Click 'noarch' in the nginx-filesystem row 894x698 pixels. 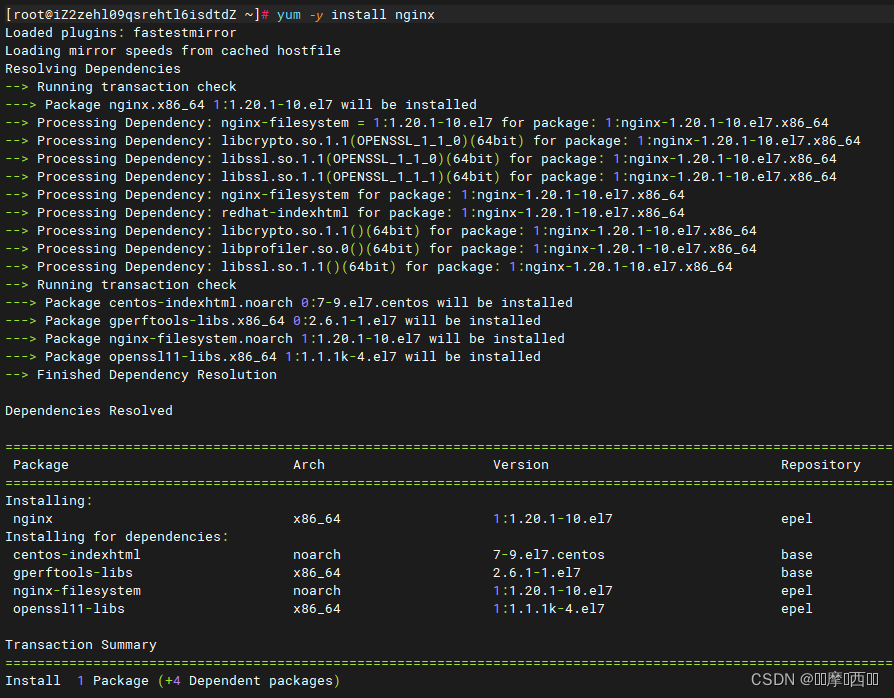pos(317,591)
